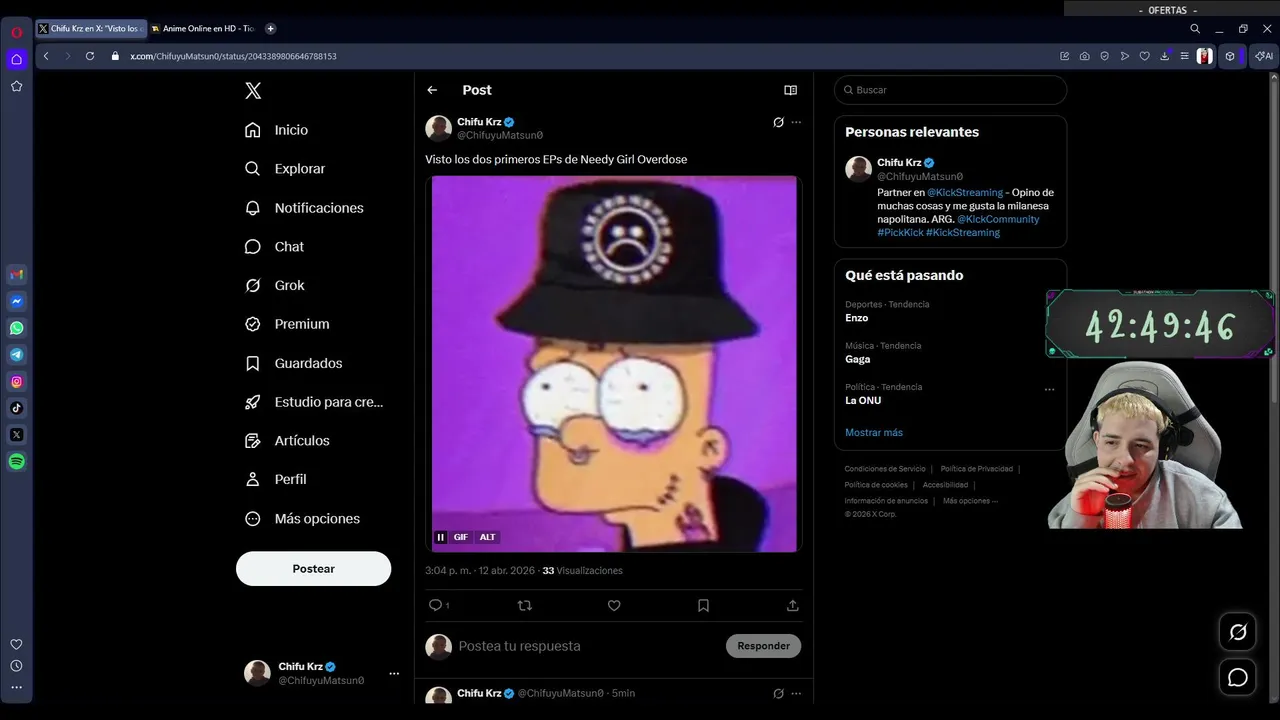Open a new browser tab
1280x720 pixels.
click(x=270, y=29)
